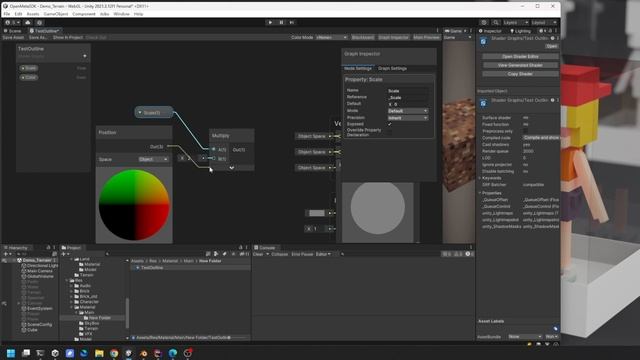Open the Layout dropdown in the top toolbar

[x=544, y=22]
